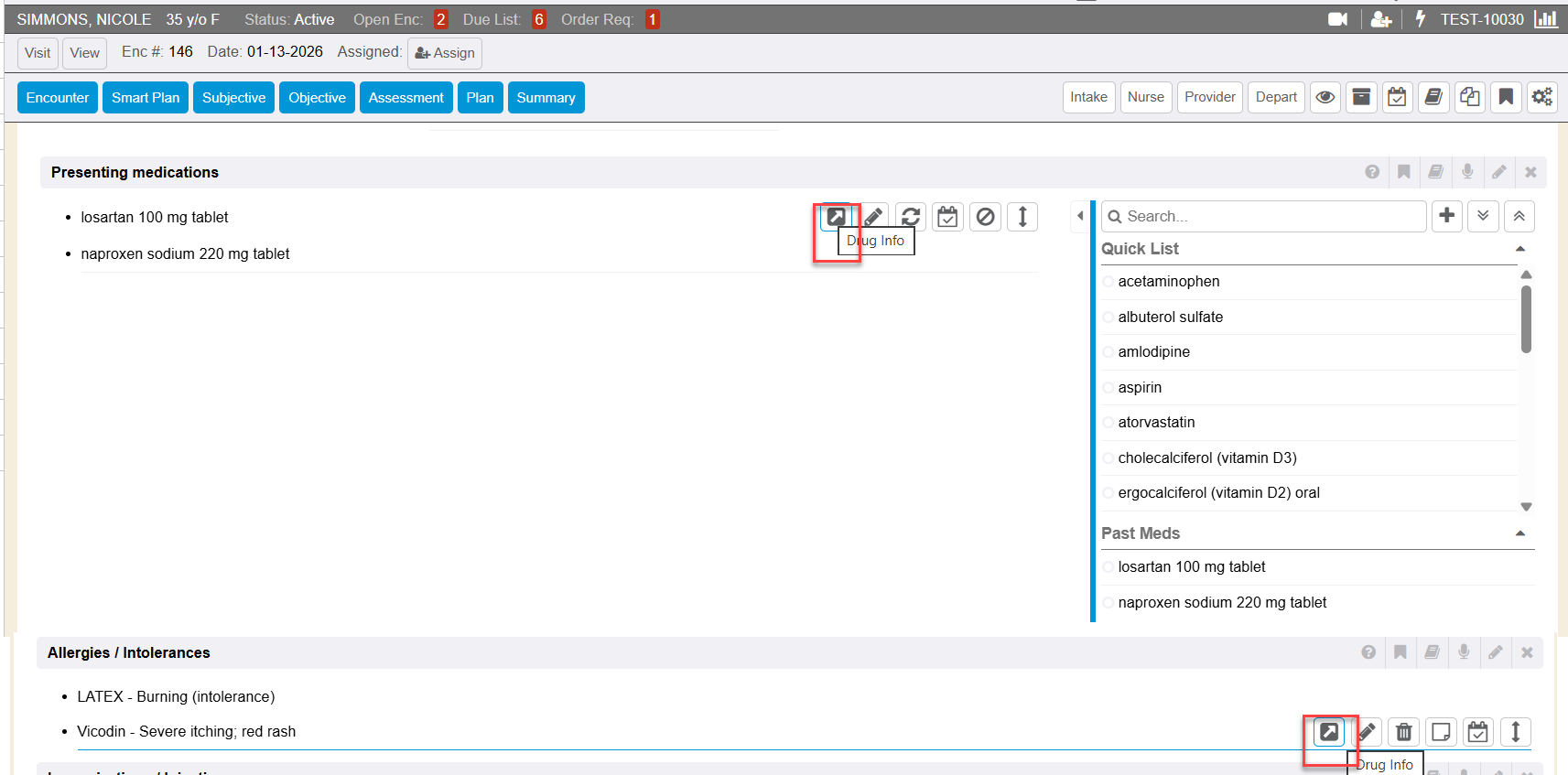This screenshot has width=1568, height=775.
Task: Click the add patient icon in header
Action: click(1380, 19)
